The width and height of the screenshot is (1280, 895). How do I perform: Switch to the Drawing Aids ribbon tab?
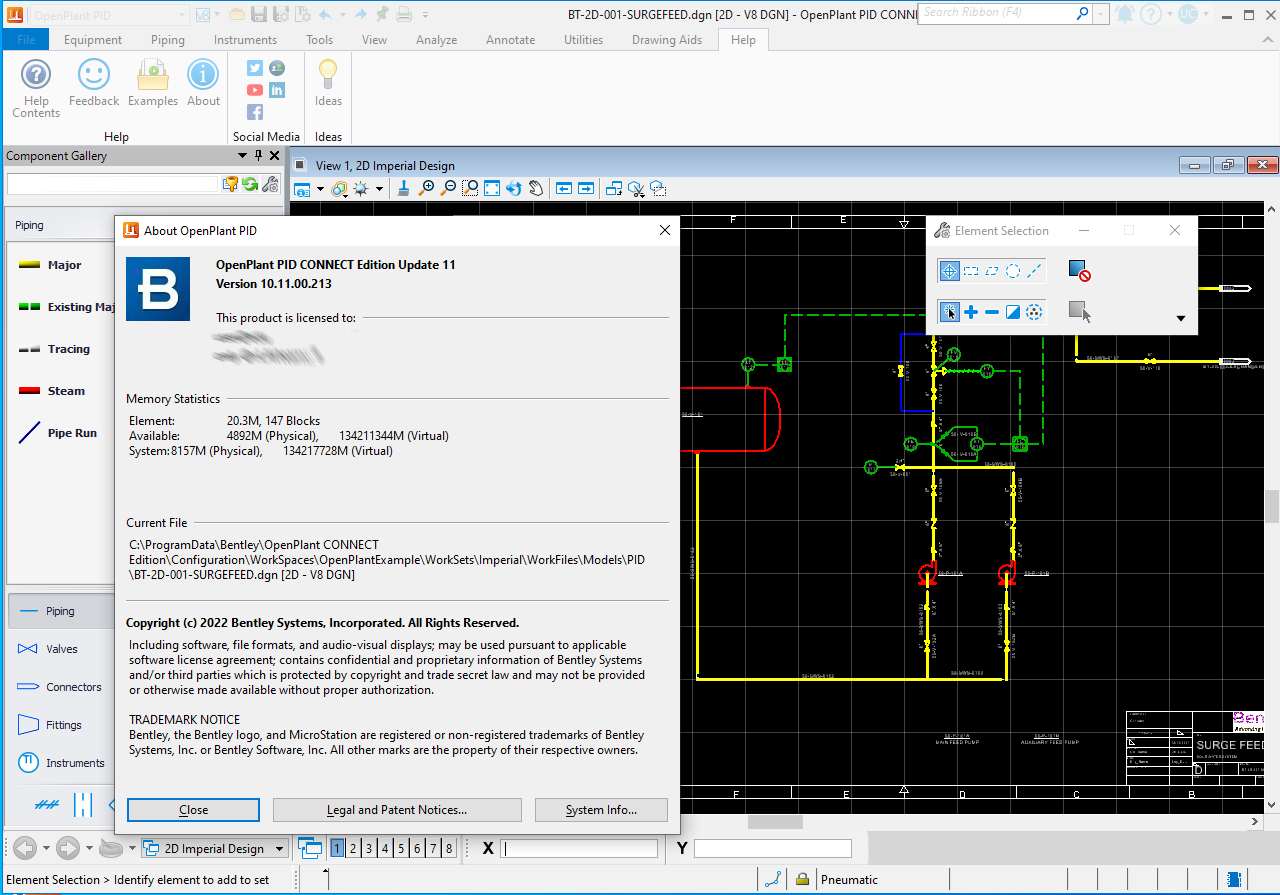coord(667,40)
